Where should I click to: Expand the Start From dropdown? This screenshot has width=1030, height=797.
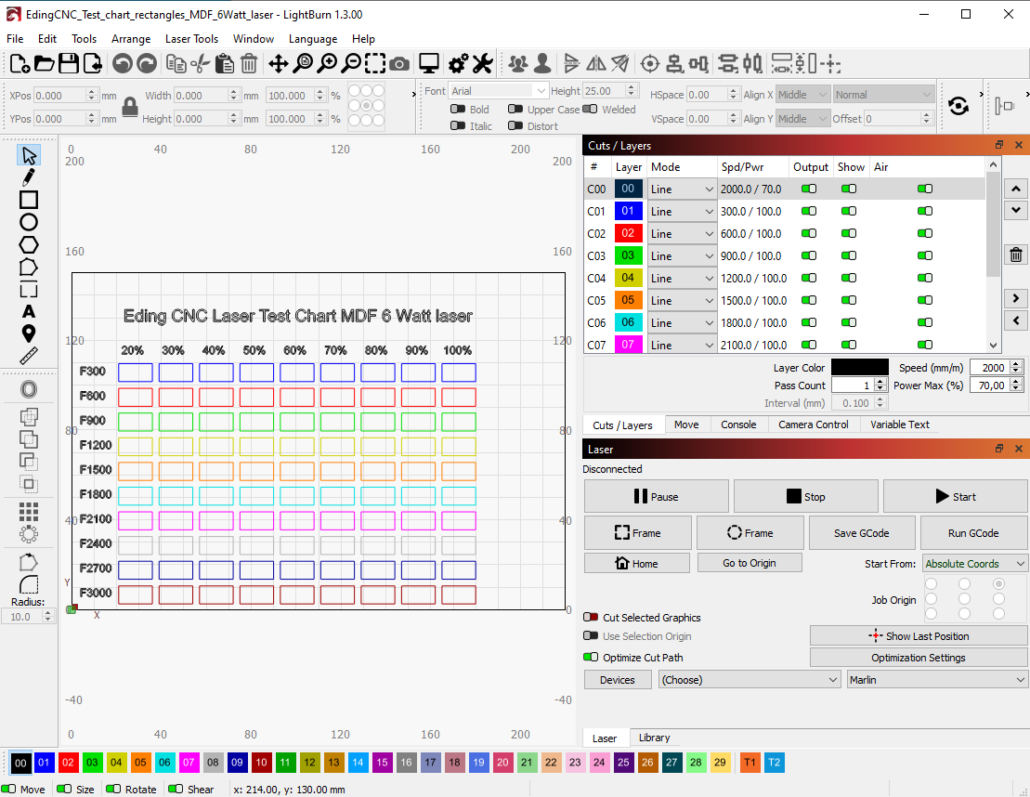pyautogui.click(x=975, y=564)
